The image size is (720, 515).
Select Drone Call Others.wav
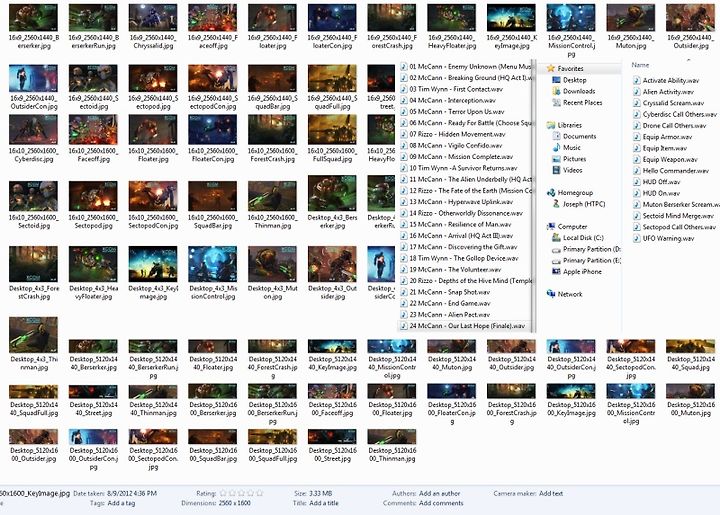[669, 126]
